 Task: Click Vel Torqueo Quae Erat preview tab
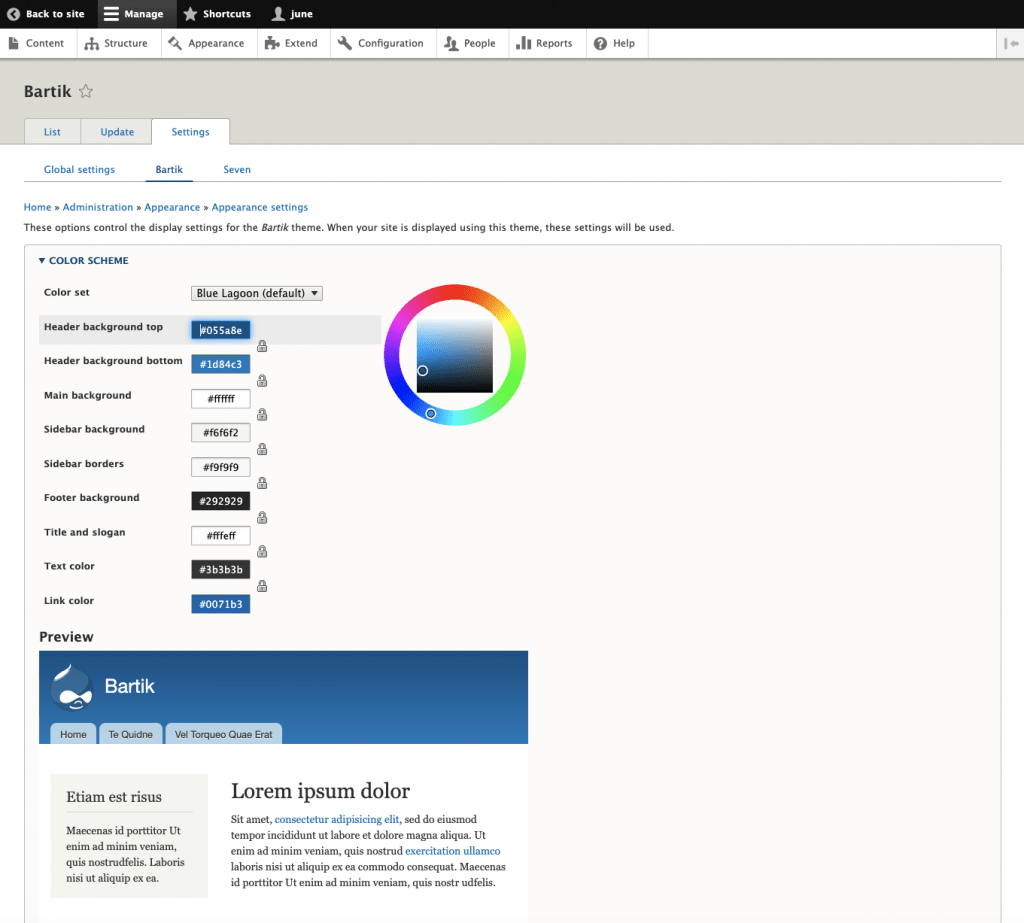click(223, 734)
